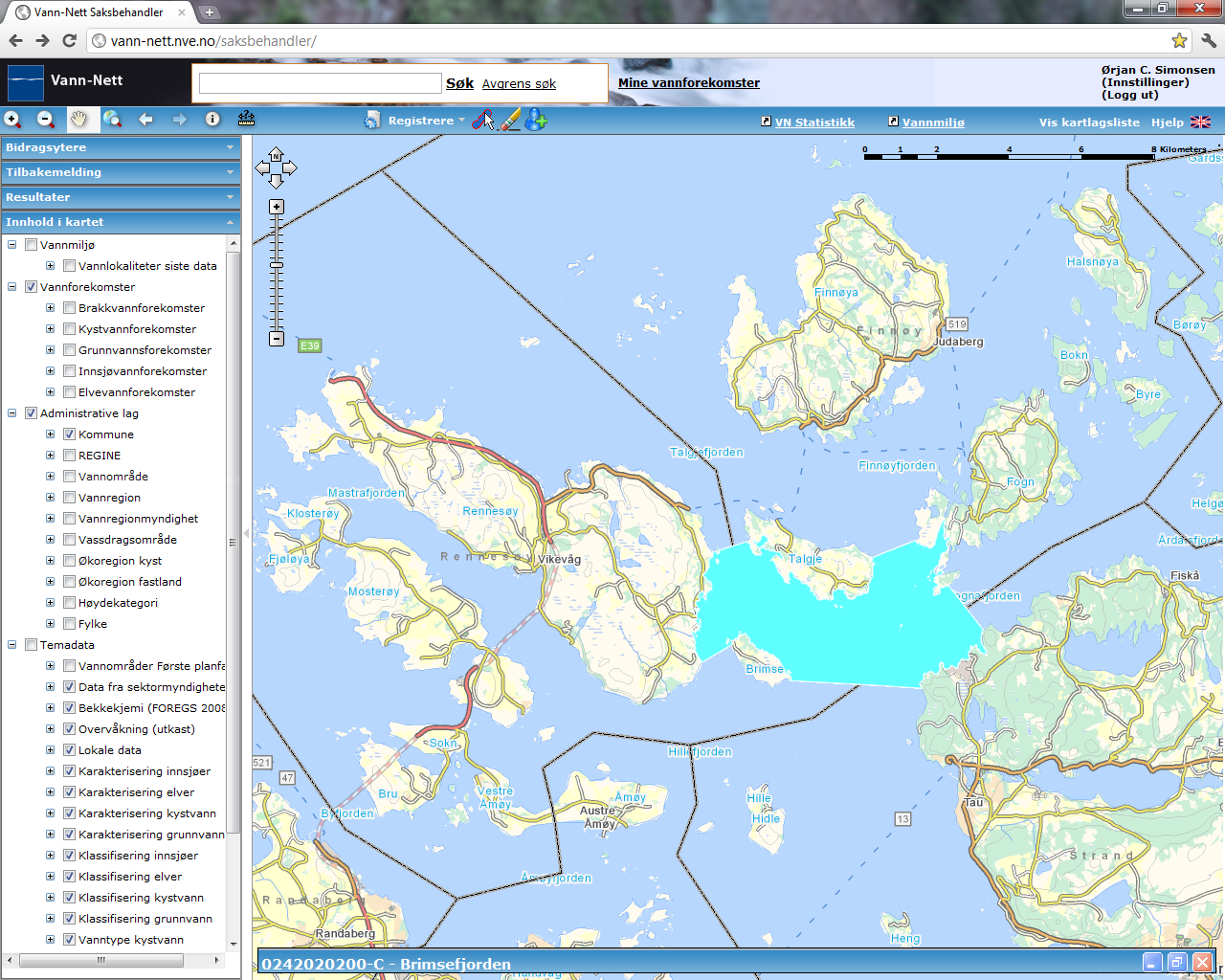1225x980 pixels.
Task: Click Avgrens søk link
Action: 519,84
